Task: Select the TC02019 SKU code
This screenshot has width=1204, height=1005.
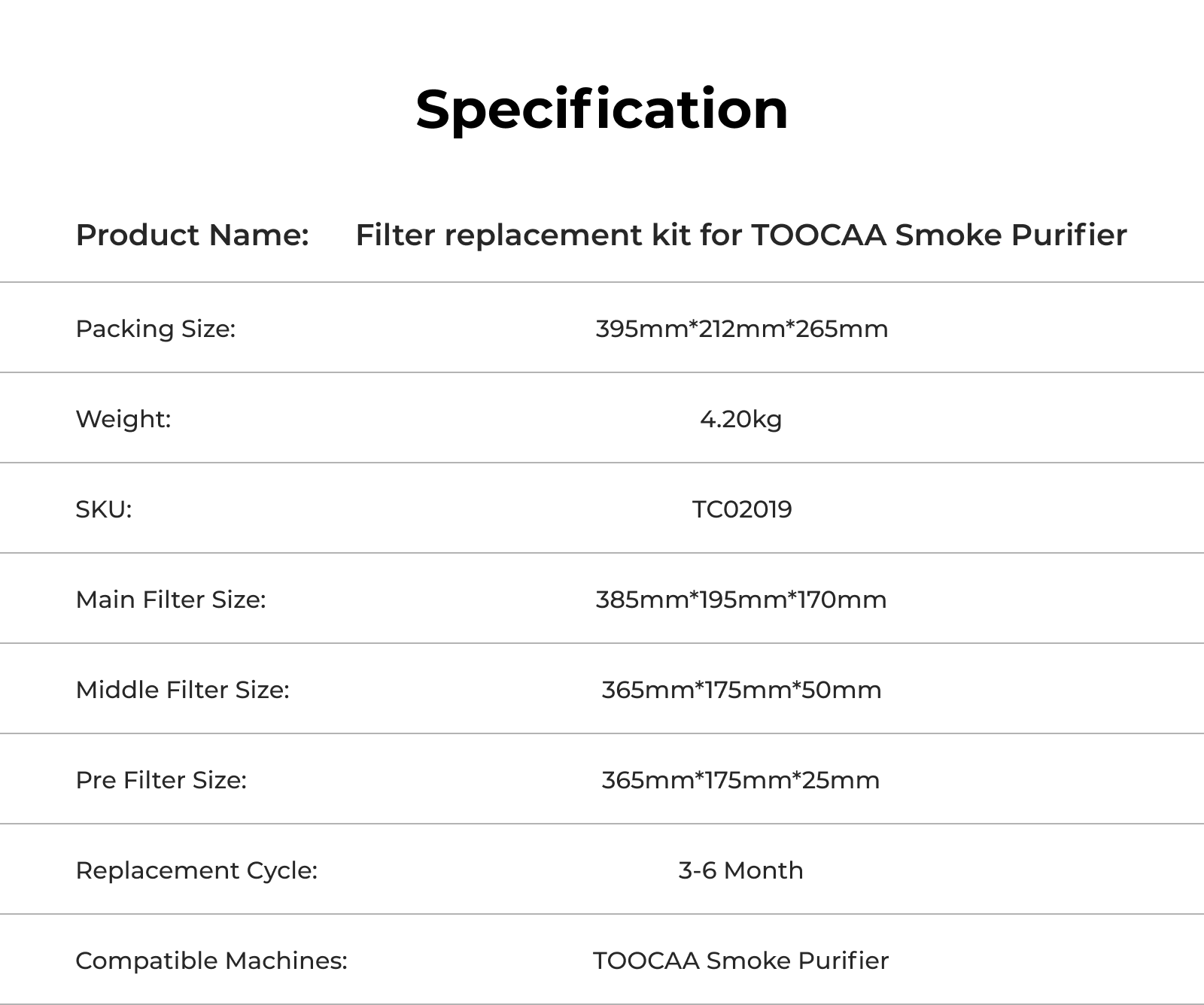Action: pyautogui.click(x=742, y=509)
